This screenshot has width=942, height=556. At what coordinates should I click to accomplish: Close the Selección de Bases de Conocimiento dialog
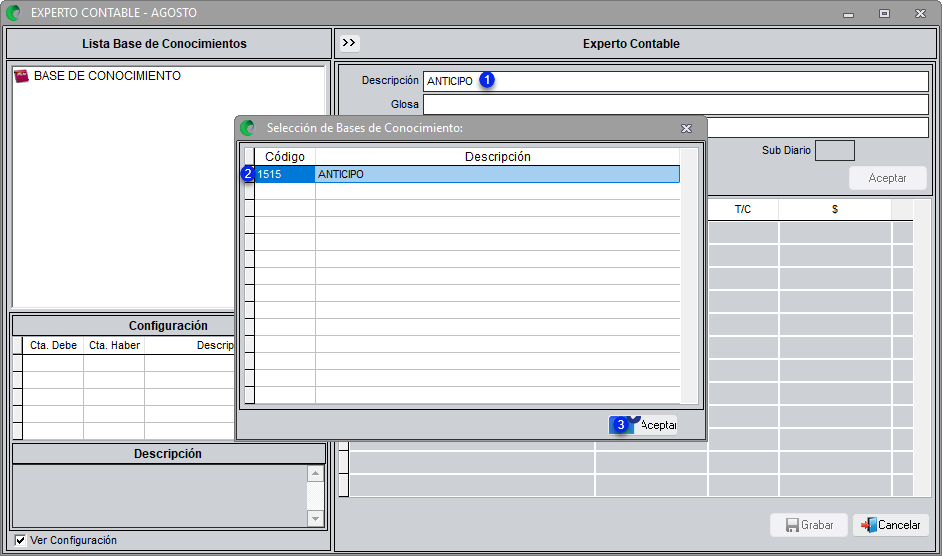click(686, 128)
